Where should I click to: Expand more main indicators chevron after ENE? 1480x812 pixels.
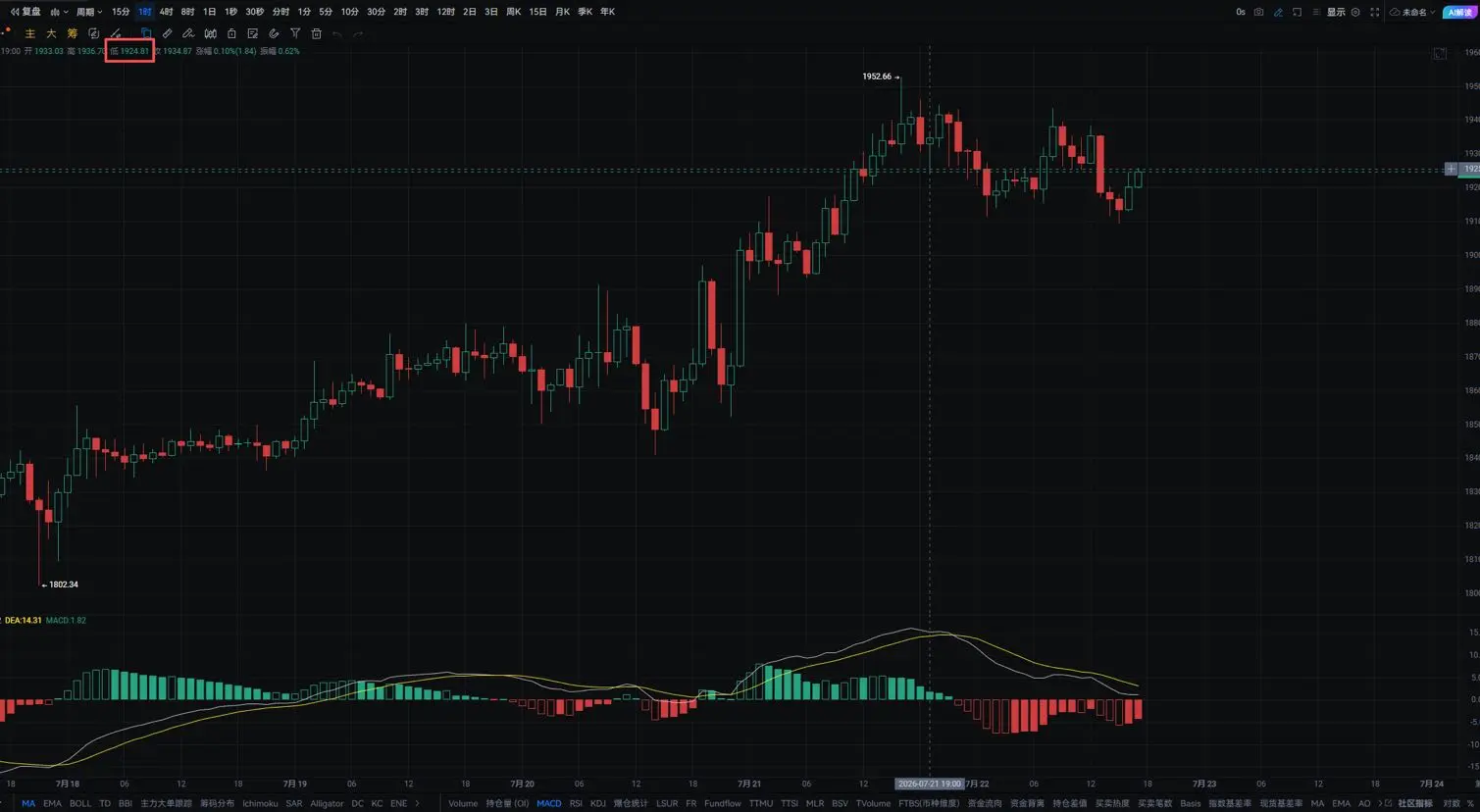[417, 803]
